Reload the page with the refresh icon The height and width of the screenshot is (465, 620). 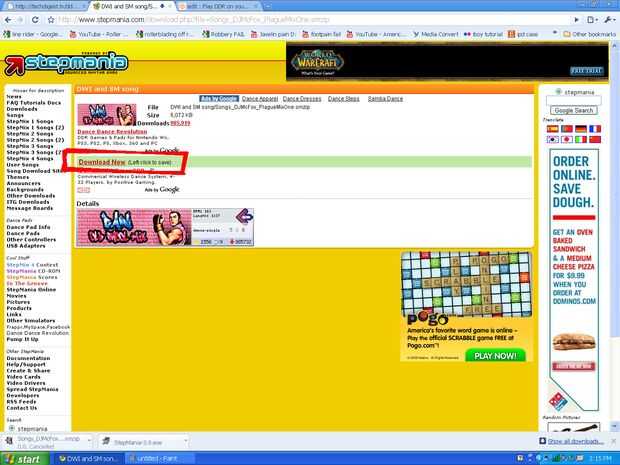click(x=35, y=20)
